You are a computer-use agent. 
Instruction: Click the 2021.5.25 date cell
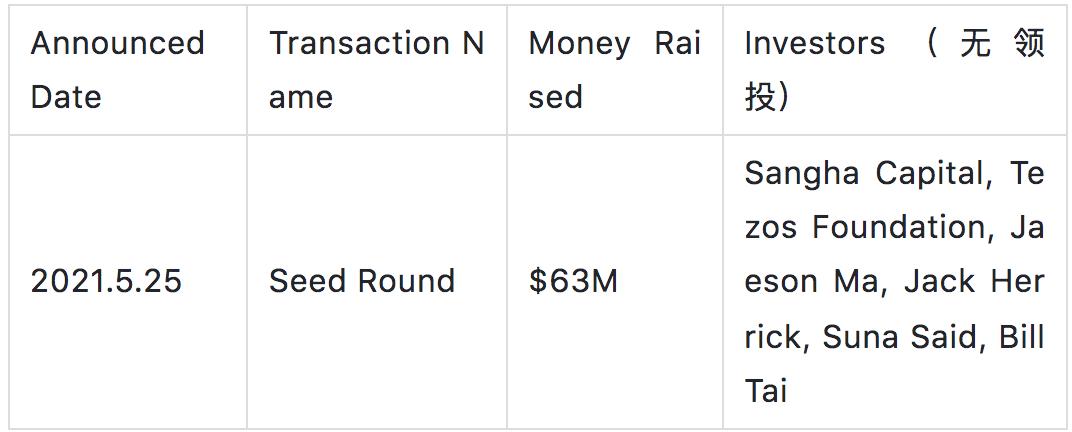tap(107, 282)
